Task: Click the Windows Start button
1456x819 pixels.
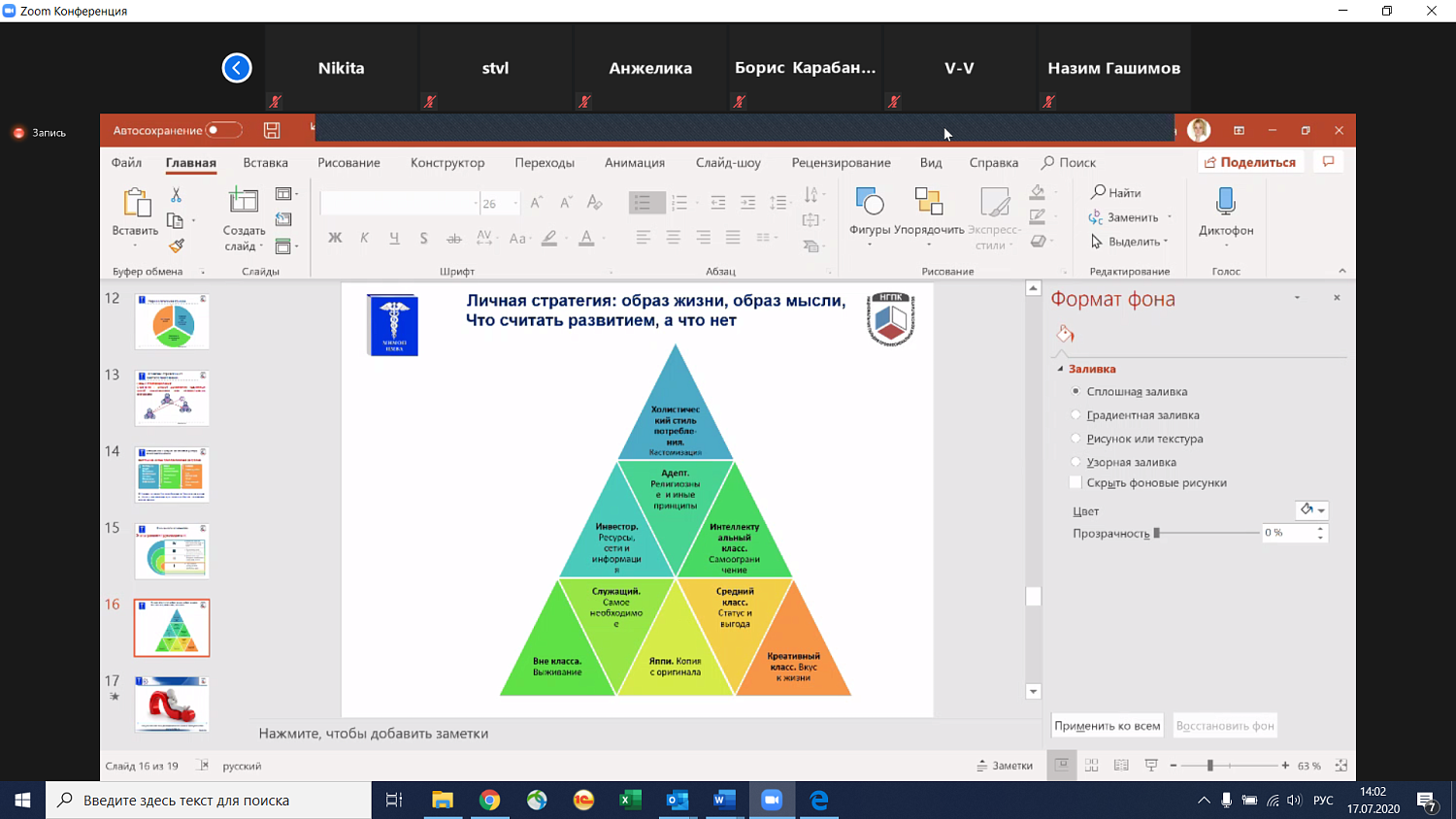Action: 22,800
